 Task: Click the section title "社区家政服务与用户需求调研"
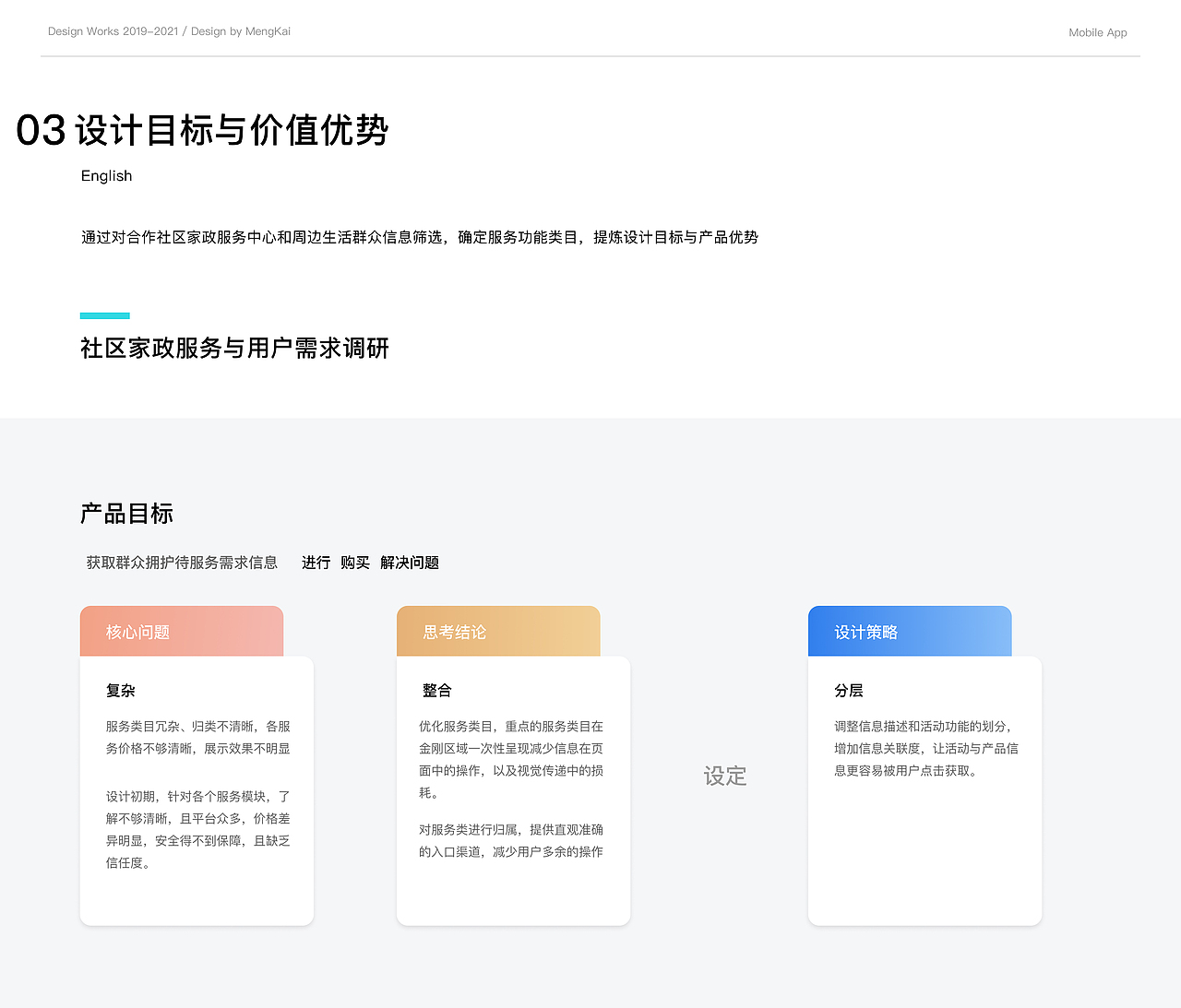tap(233, 349)
